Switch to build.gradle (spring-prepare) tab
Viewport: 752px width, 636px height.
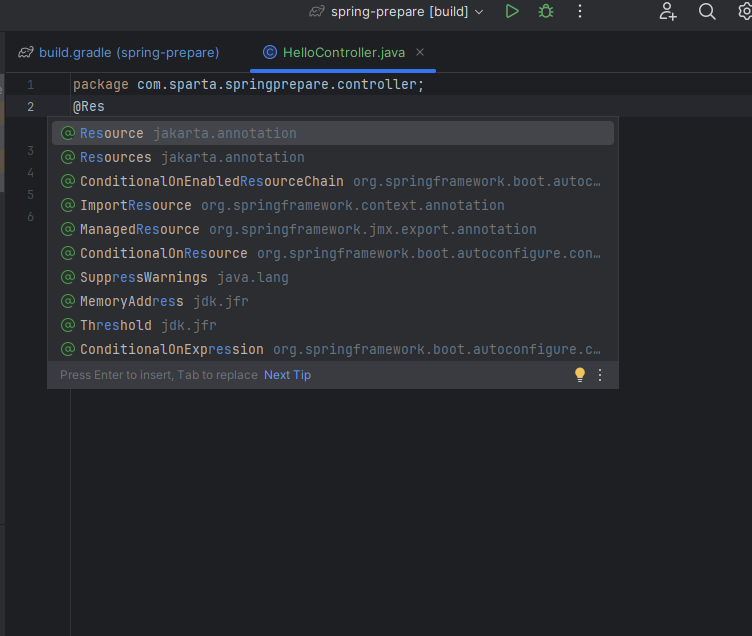point(119,52)
